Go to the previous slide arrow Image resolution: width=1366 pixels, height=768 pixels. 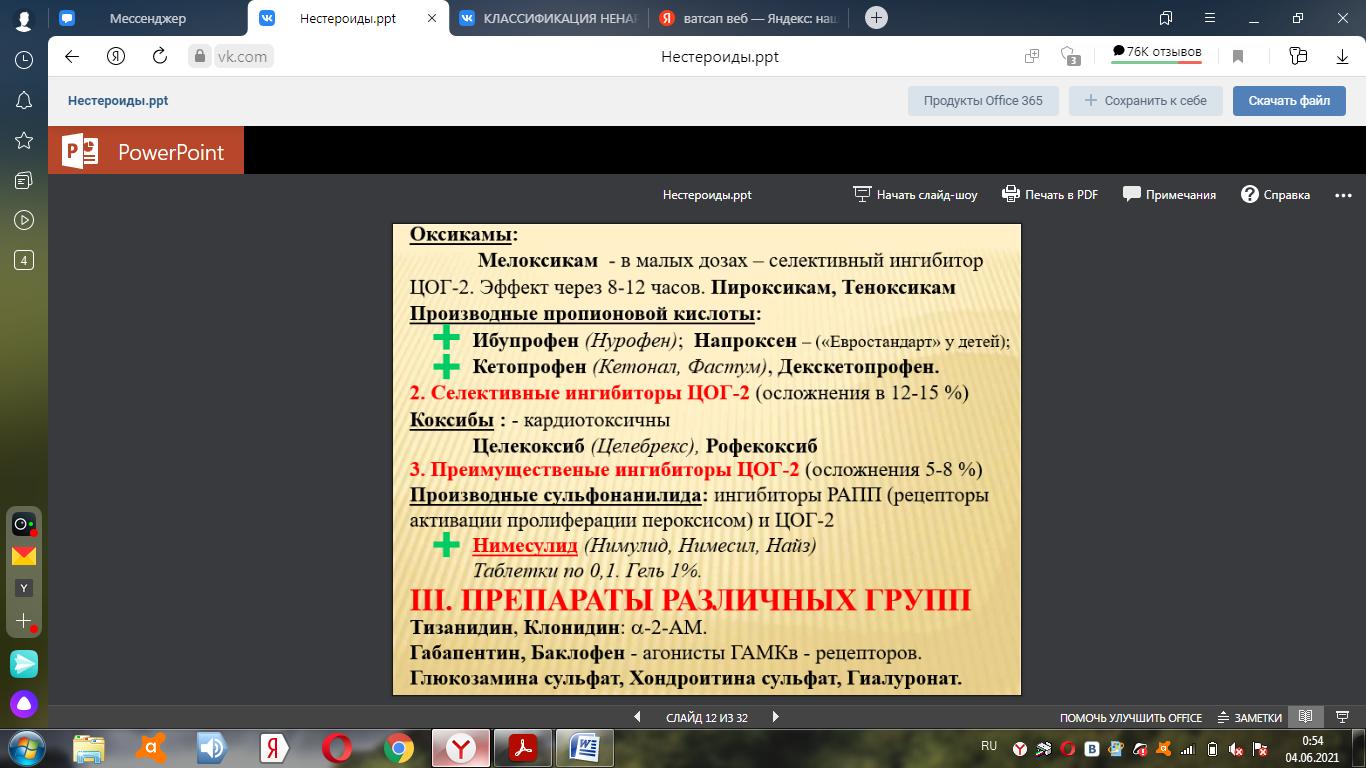638,717
